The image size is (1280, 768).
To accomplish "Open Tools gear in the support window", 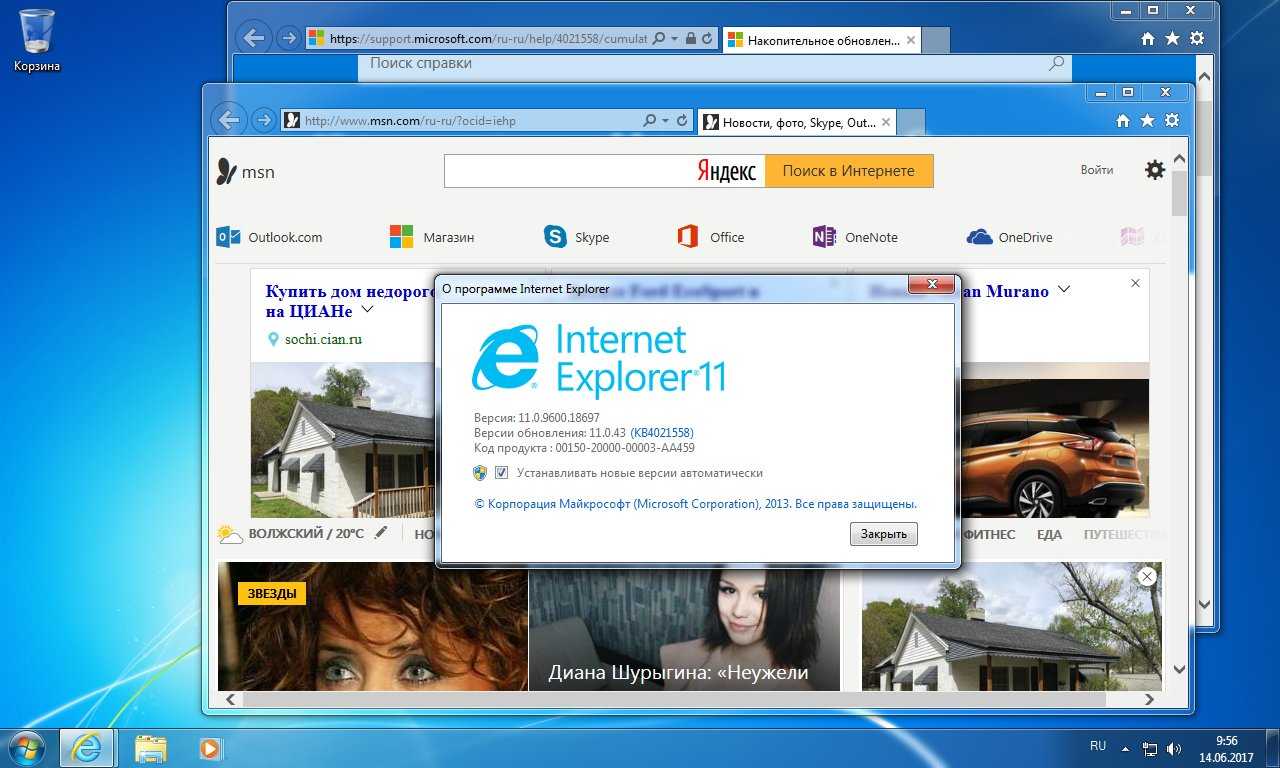I will pos(1197,38).
